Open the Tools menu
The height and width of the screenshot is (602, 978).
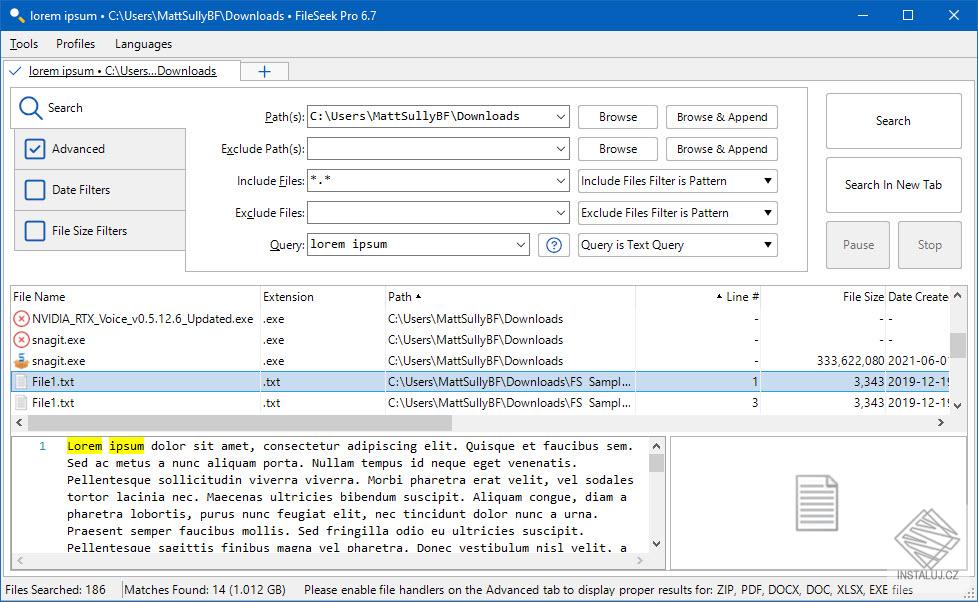click(x=24, y=44)
